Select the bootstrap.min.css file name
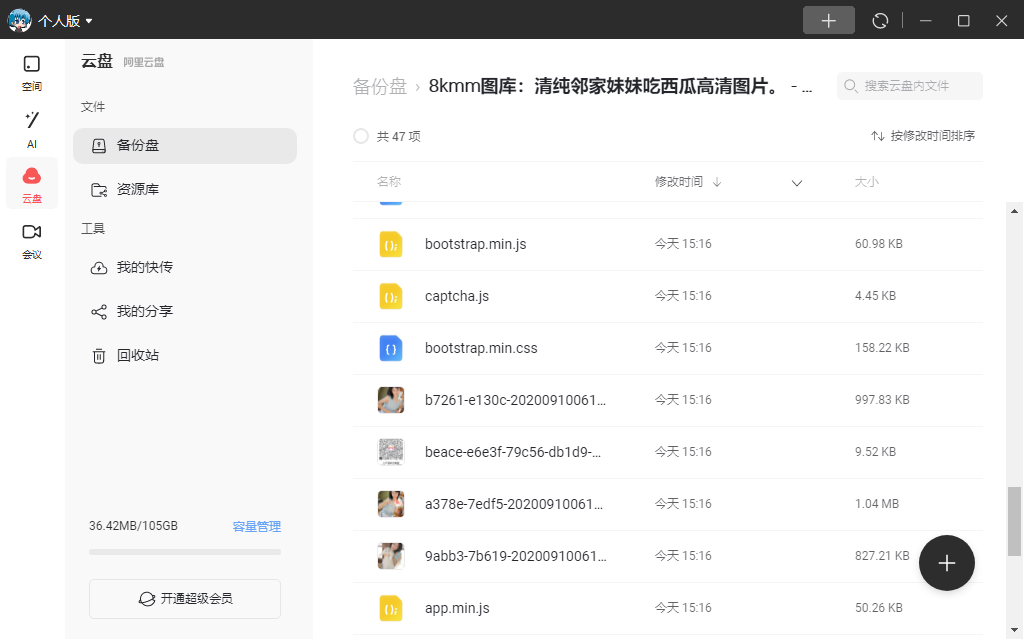 click(x=481, y=348)
